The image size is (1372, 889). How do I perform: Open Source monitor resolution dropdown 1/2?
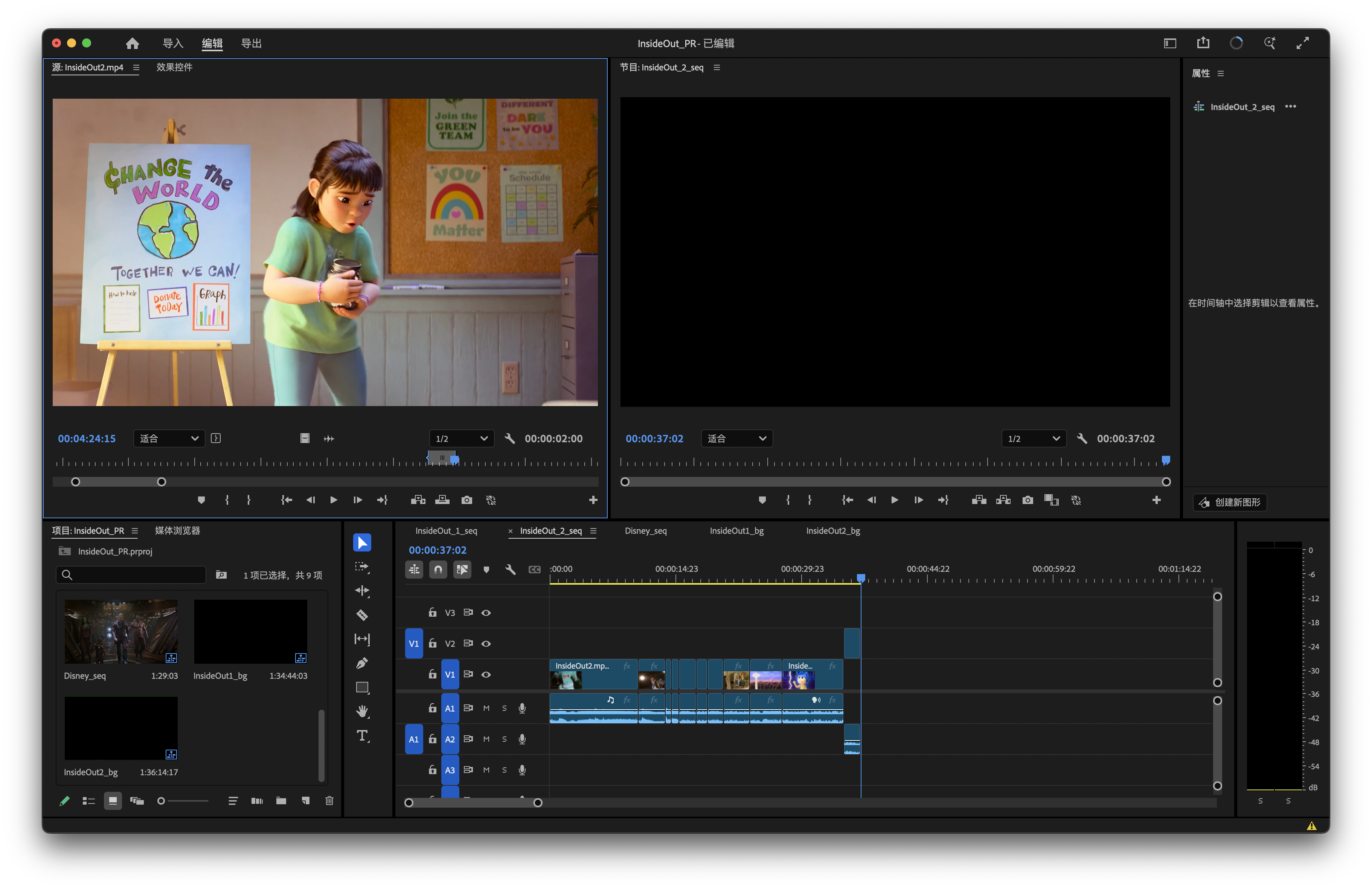(461, 438)
